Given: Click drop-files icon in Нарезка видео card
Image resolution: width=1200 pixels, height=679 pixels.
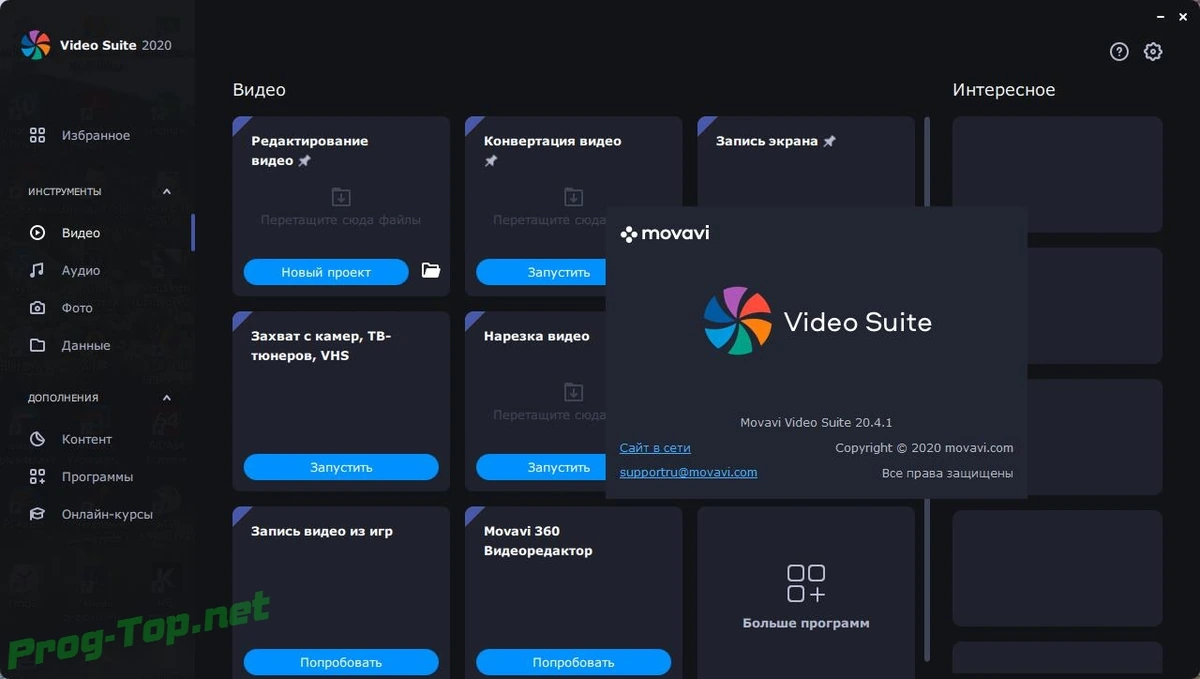Looking at the screenshot, I should (573, 391).
